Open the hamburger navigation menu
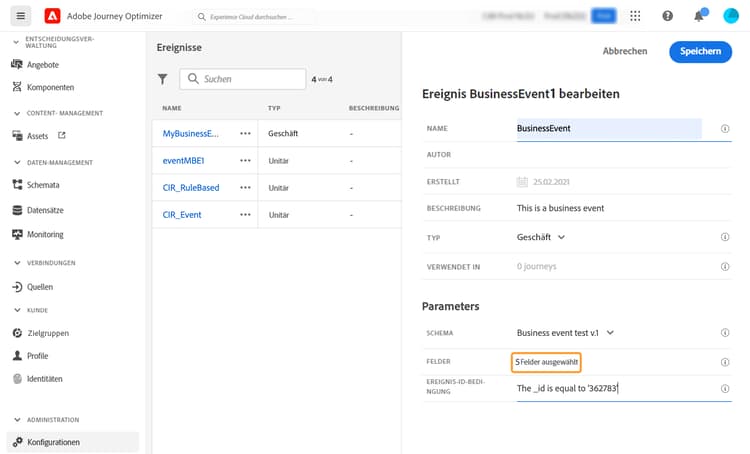Screen dimensions: 750x454 (22, 16)
